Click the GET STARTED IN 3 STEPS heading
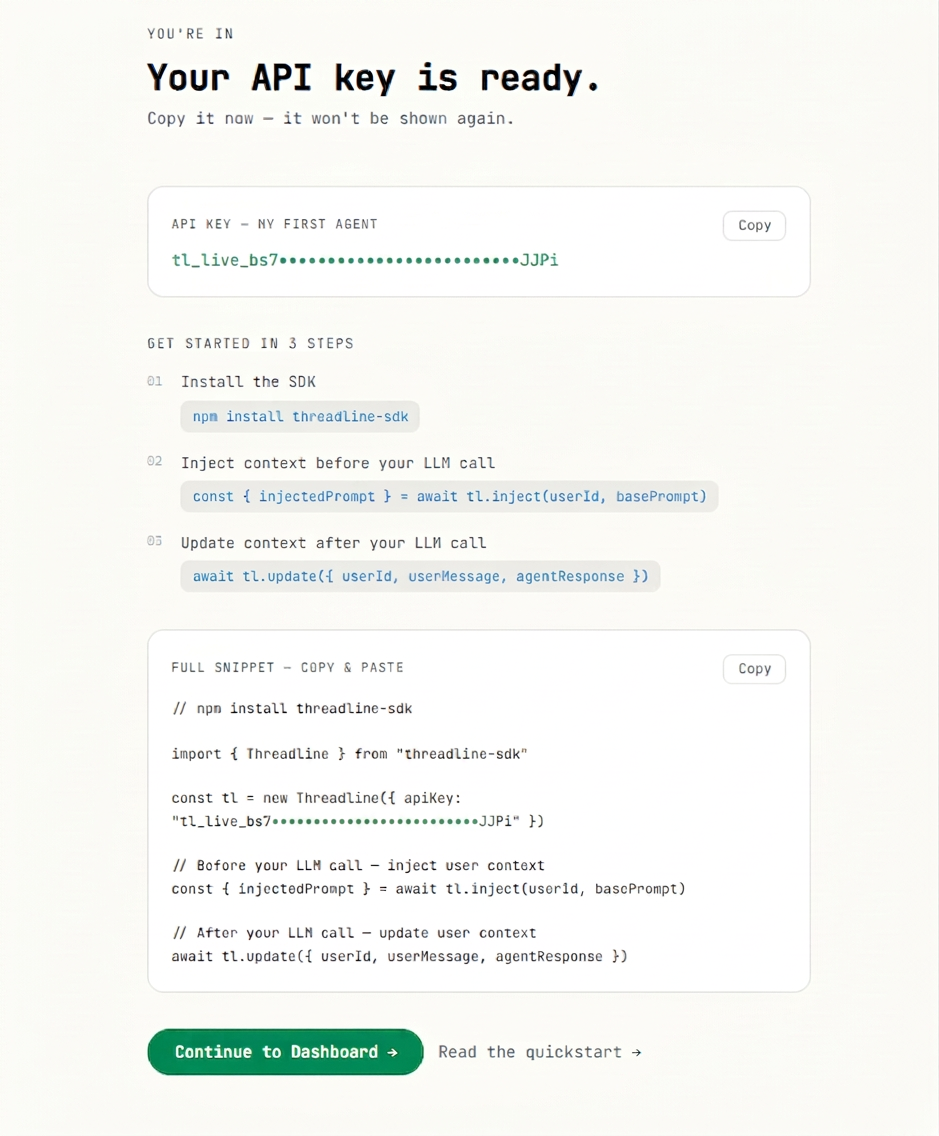The height and width of the screenshot is (1136, 939). click(x=250, y=343)
